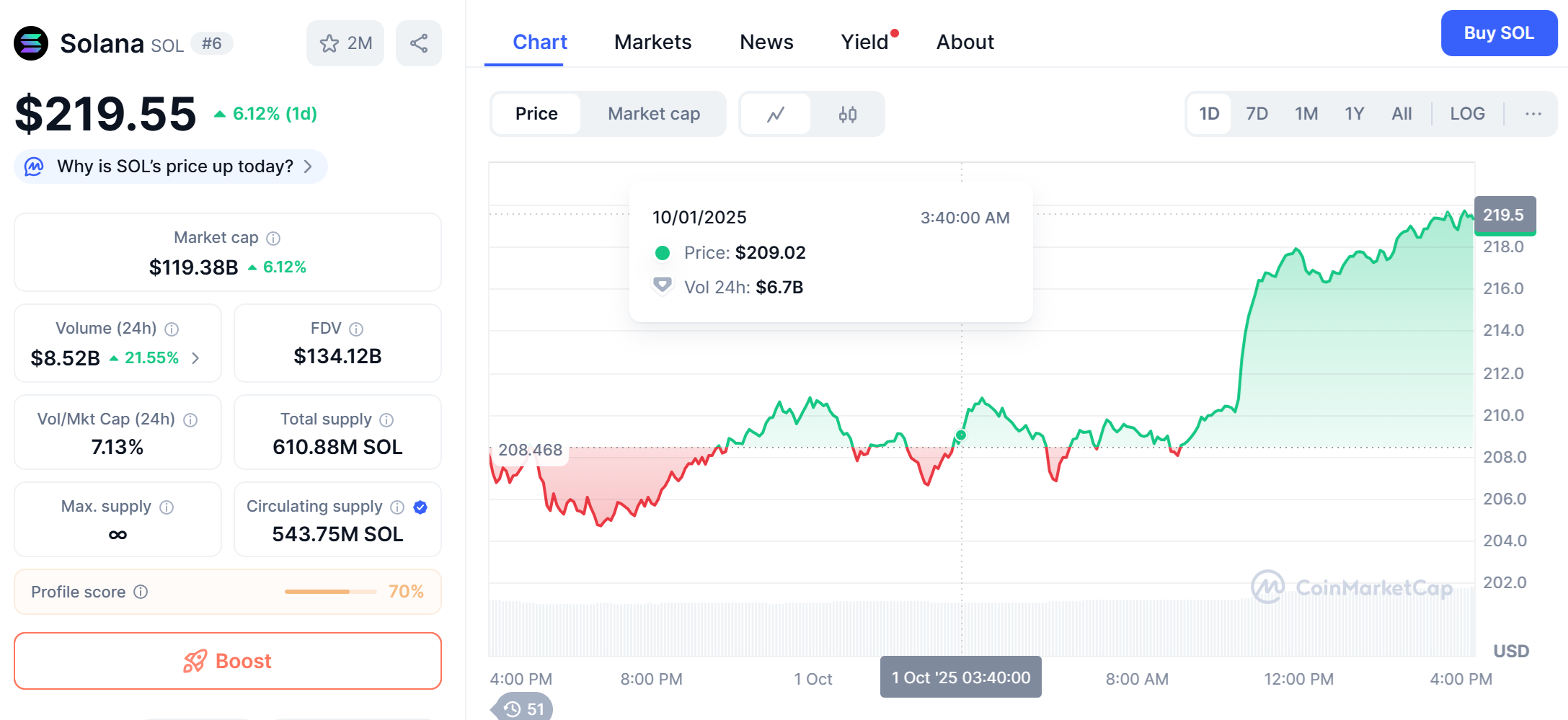Expand Volume (24h) details chevron

[x=195, y=358]
